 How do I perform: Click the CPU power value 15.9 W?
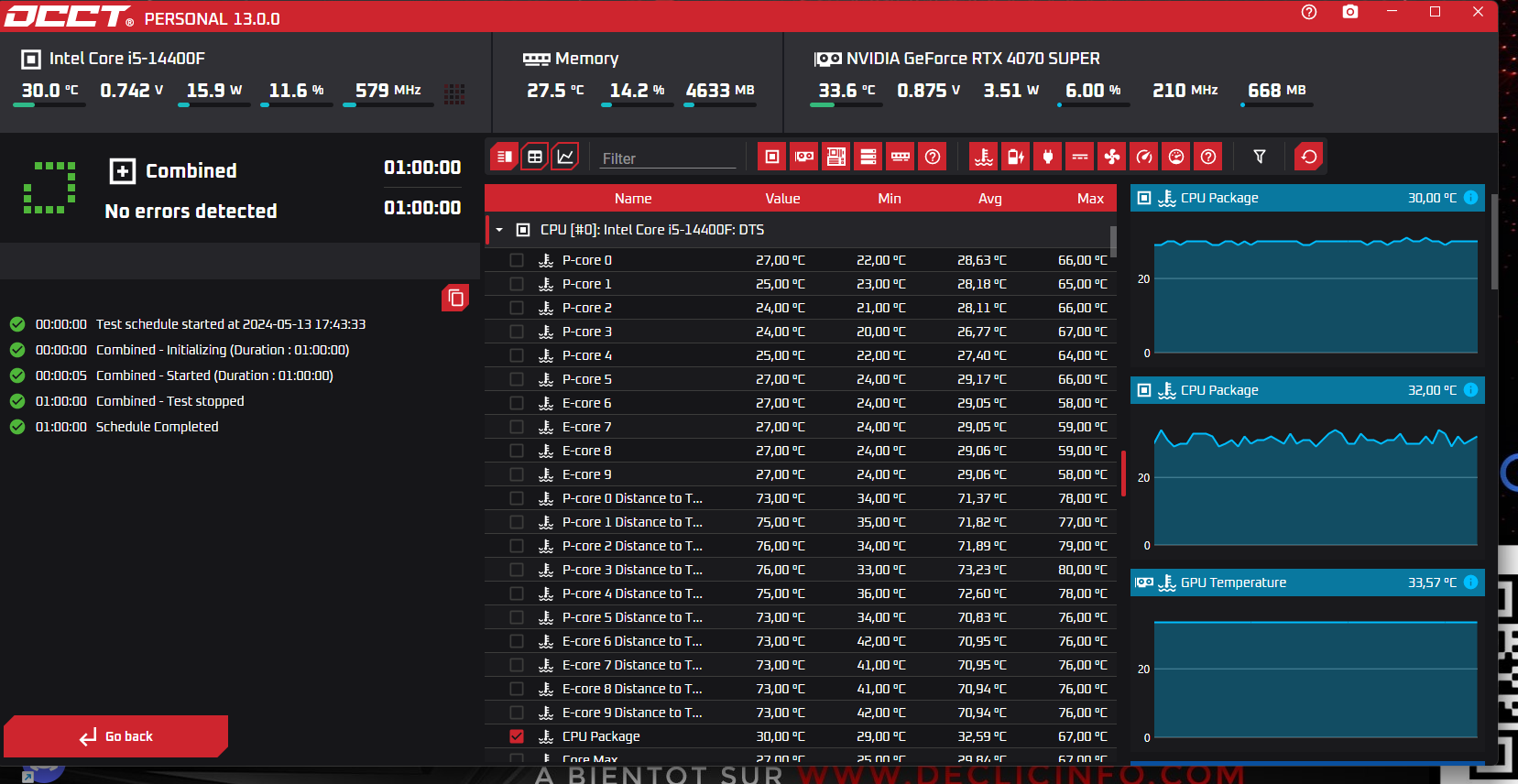(x=214, y=91)
